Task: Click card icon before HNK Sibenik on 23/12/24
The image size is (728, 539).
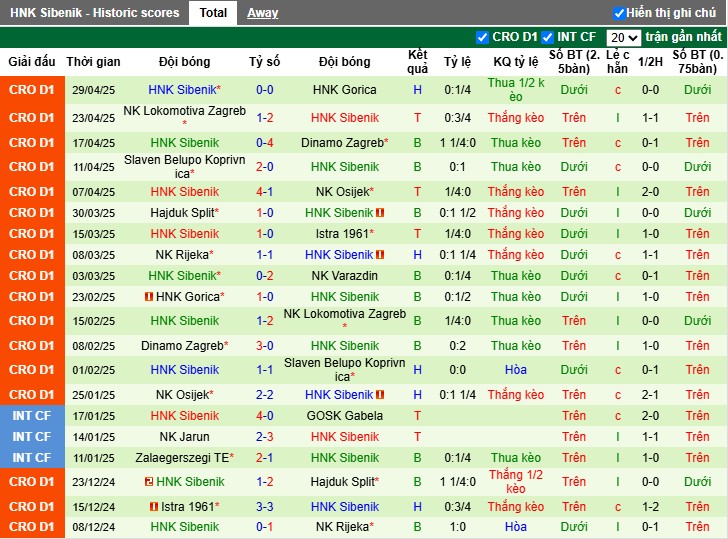Action: pos(149,481)
